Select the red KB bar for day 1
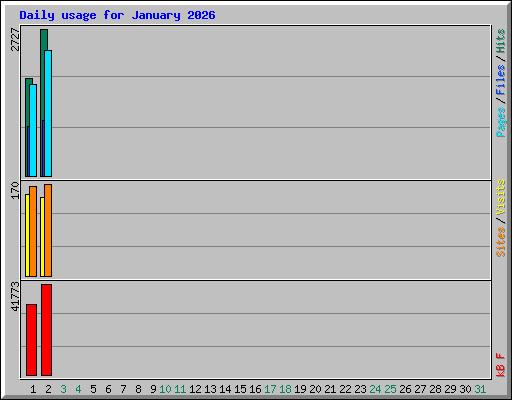This screenshot has height=400, width=512. [31, 340]
